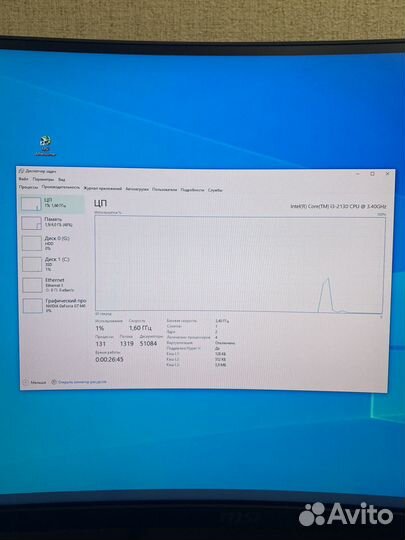Open the Вид menu

[x=62, y=179]
